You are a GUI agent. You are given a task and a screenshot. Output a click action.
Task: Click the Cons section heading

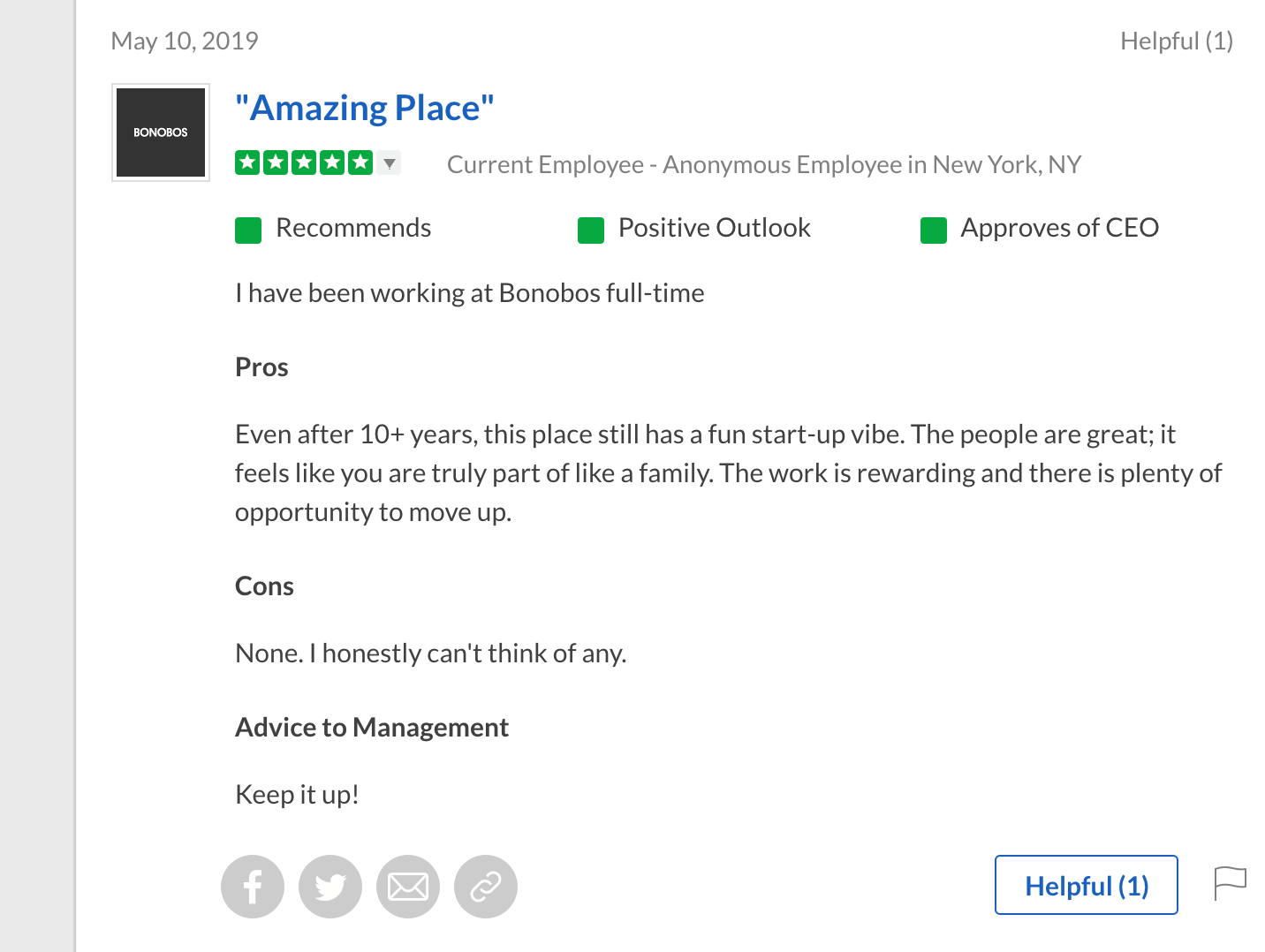[264, 586]
